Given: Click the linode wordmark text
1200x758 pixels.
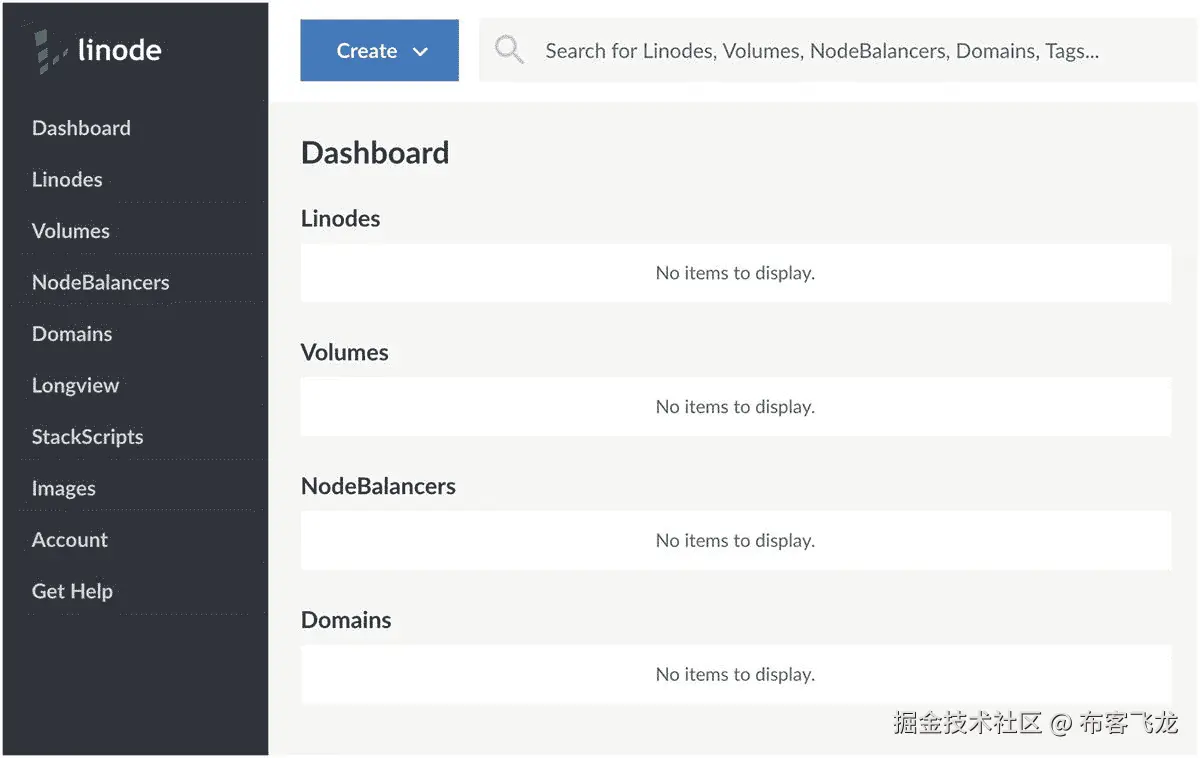Looking at the screenshot, I should coord(119,50).
